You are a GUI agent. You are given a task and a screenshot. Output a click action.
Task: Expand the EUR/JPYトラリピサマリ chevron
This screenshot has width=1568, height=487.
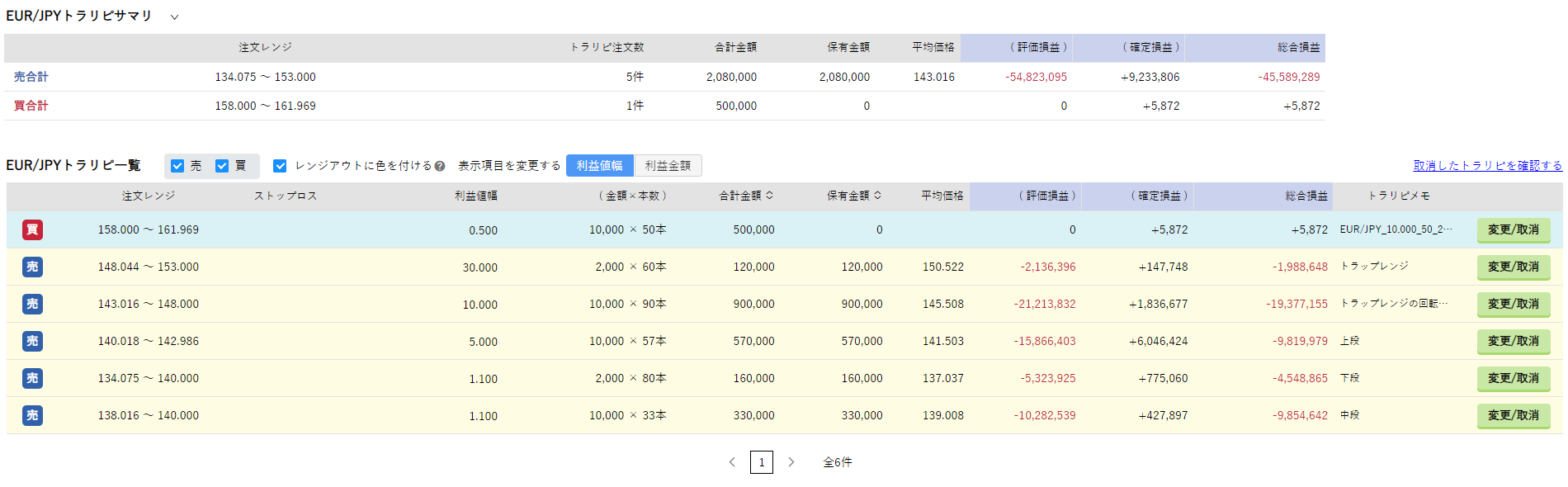(174, 17)
